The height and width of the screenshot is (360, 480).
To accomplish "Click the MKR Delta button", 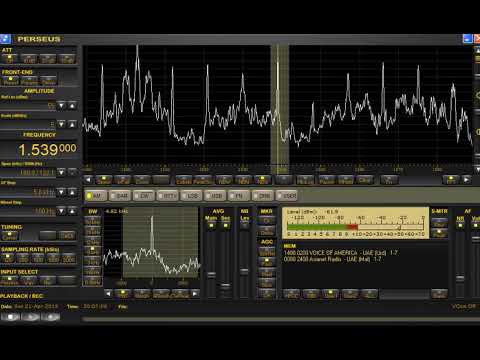I will [267, 232].
